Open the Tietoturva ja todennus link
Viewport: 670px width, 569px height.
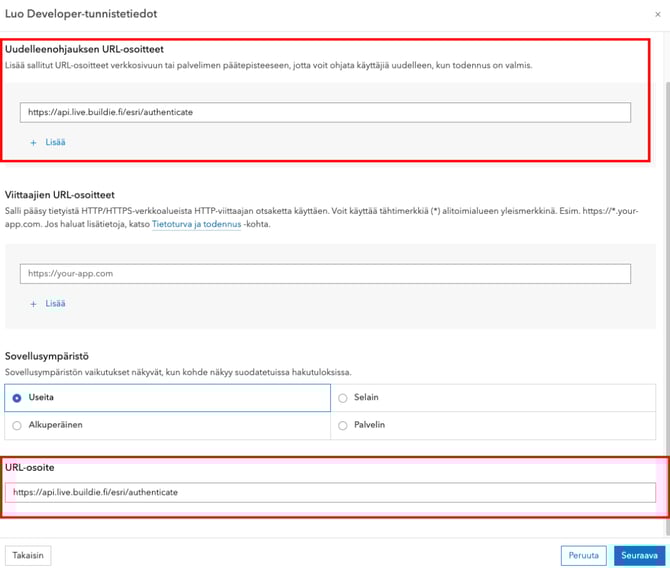(x=196, y=226)
